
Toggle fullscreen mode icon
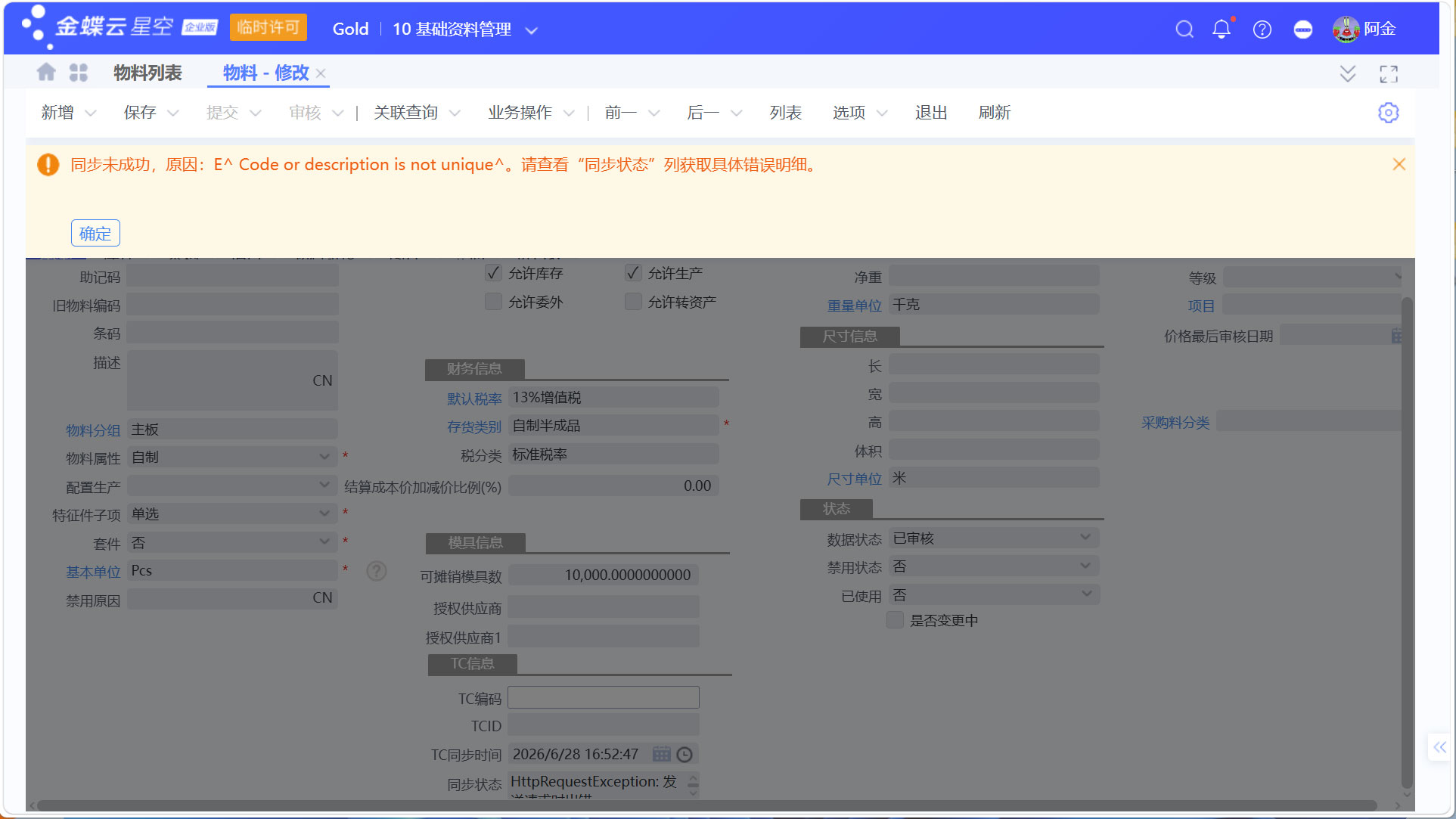pyautogui.click(x=1389, y=73)
